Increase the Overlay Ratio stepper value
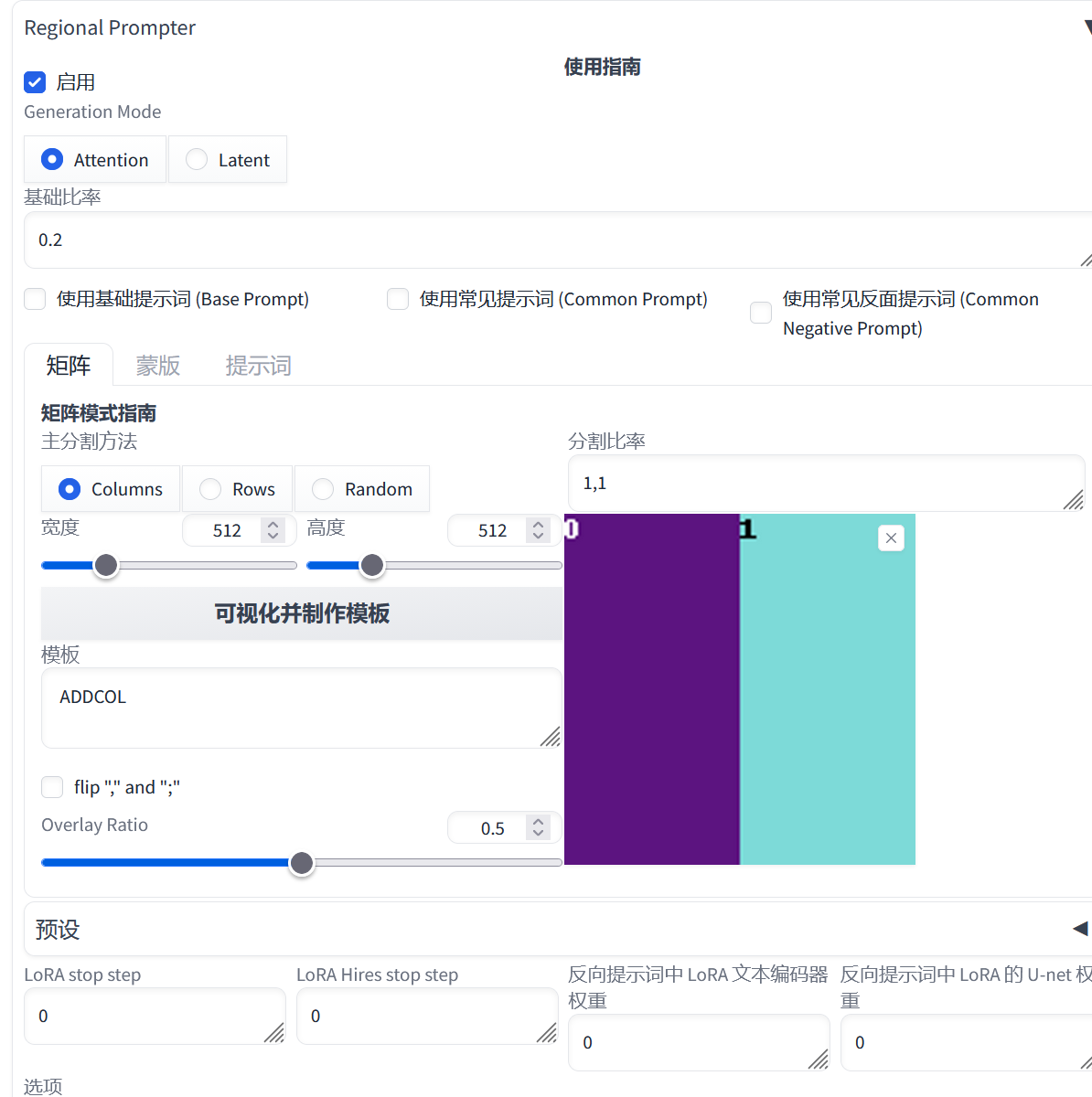Viewport: 1092px width, 1097px height. (x=538, y=822)
